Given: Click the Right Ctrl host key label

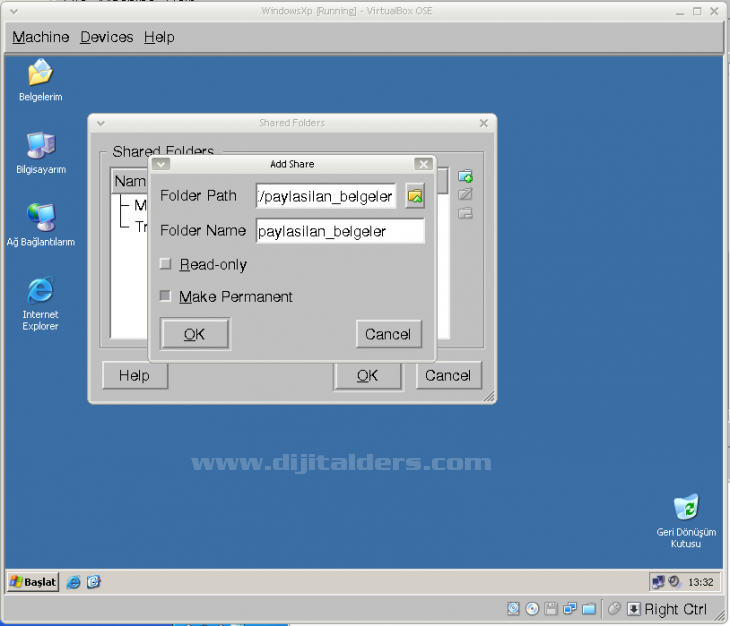Looking at the screenshot, I should point(676,609).
